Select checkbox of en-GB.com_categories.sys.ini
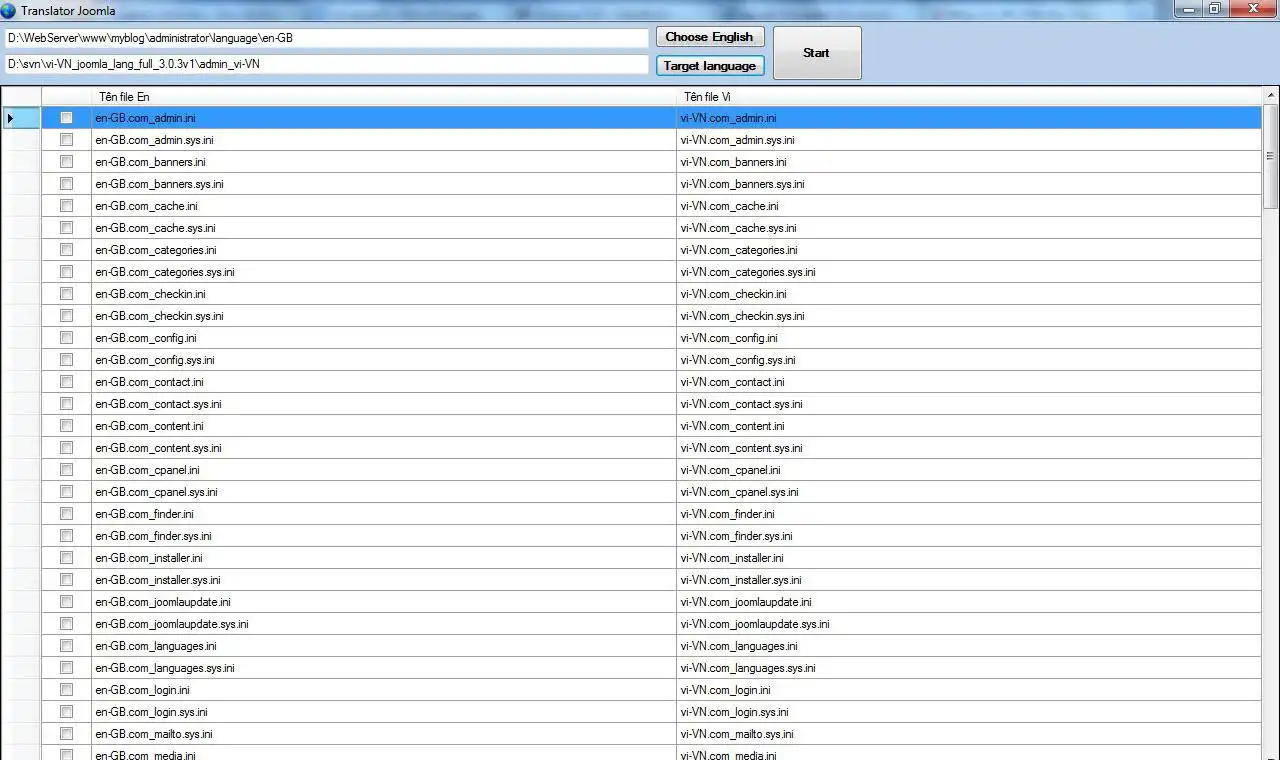The width and height of the screenshot is (1280, 760). click(67, 272)
